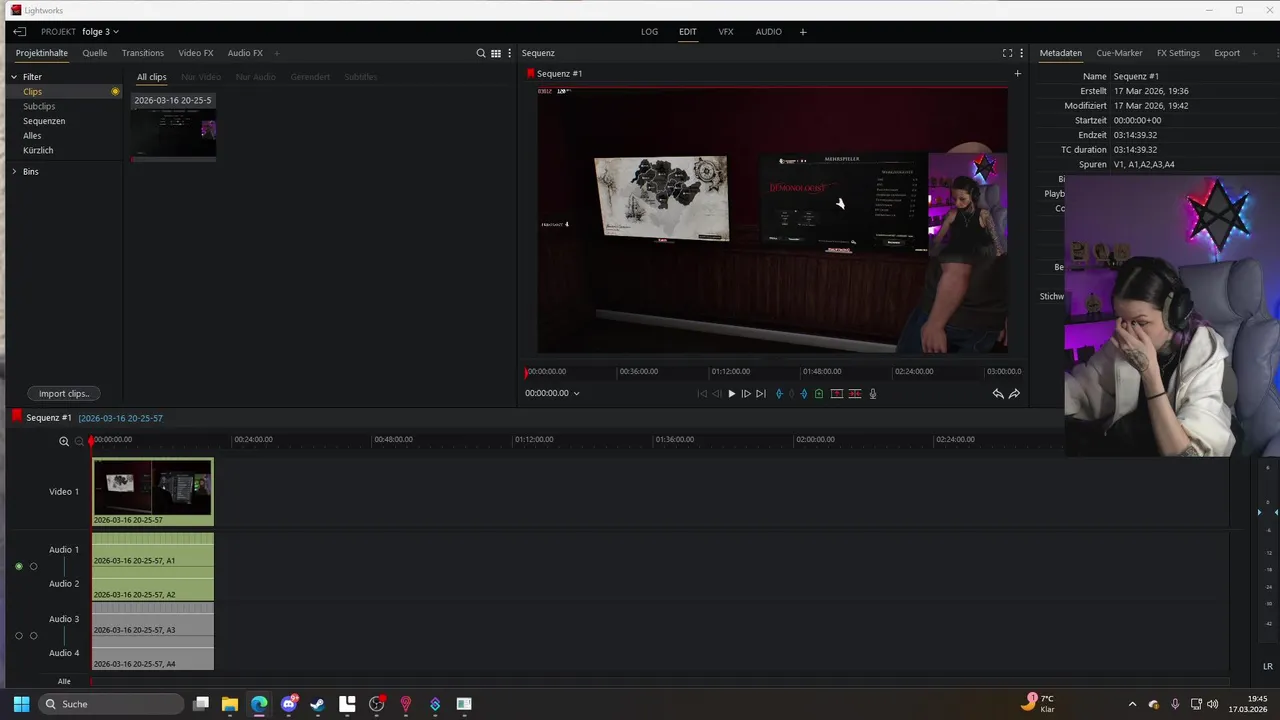Toggle the yellow Clips filter indicator
The image size is (1280, 720).
click(115, 92)
